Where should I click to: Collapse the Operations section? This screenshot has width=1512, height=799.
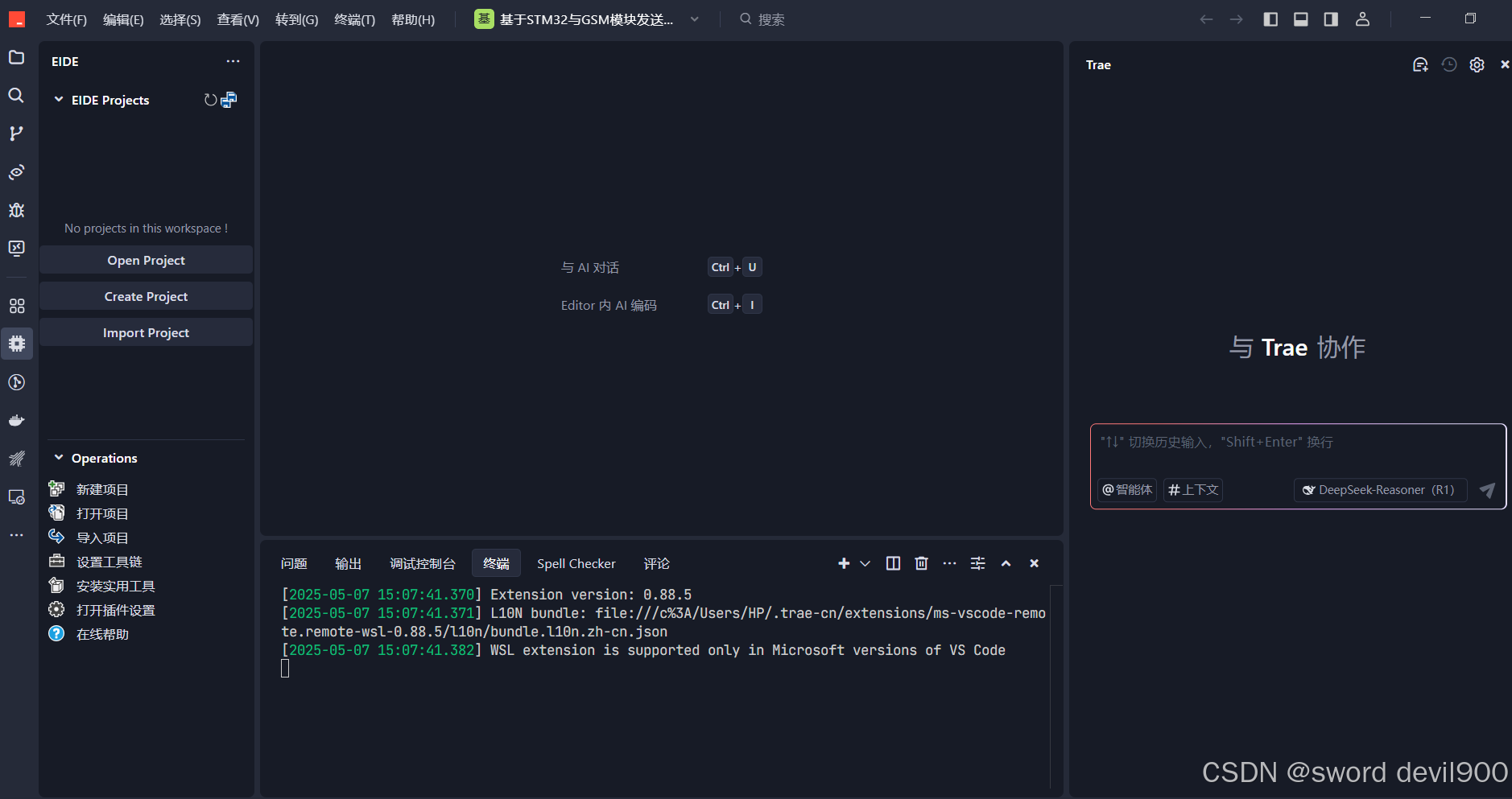click(59, 458)
